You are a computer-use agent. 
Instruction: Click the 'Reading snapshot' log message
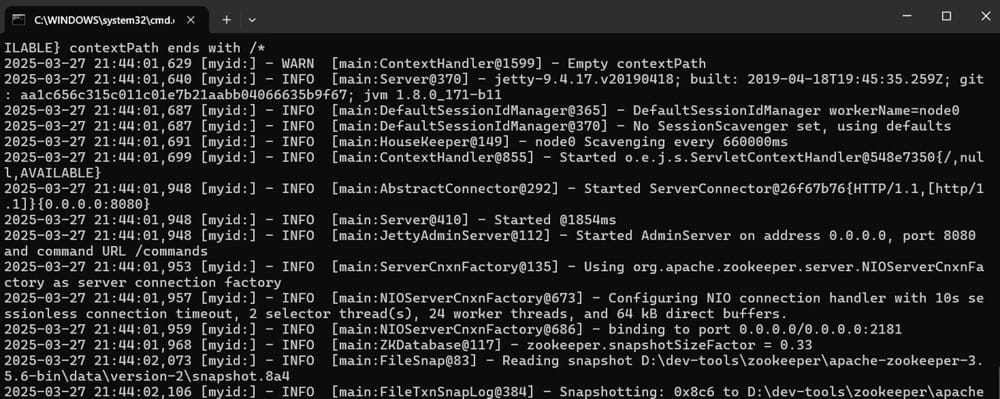(568, 360)
